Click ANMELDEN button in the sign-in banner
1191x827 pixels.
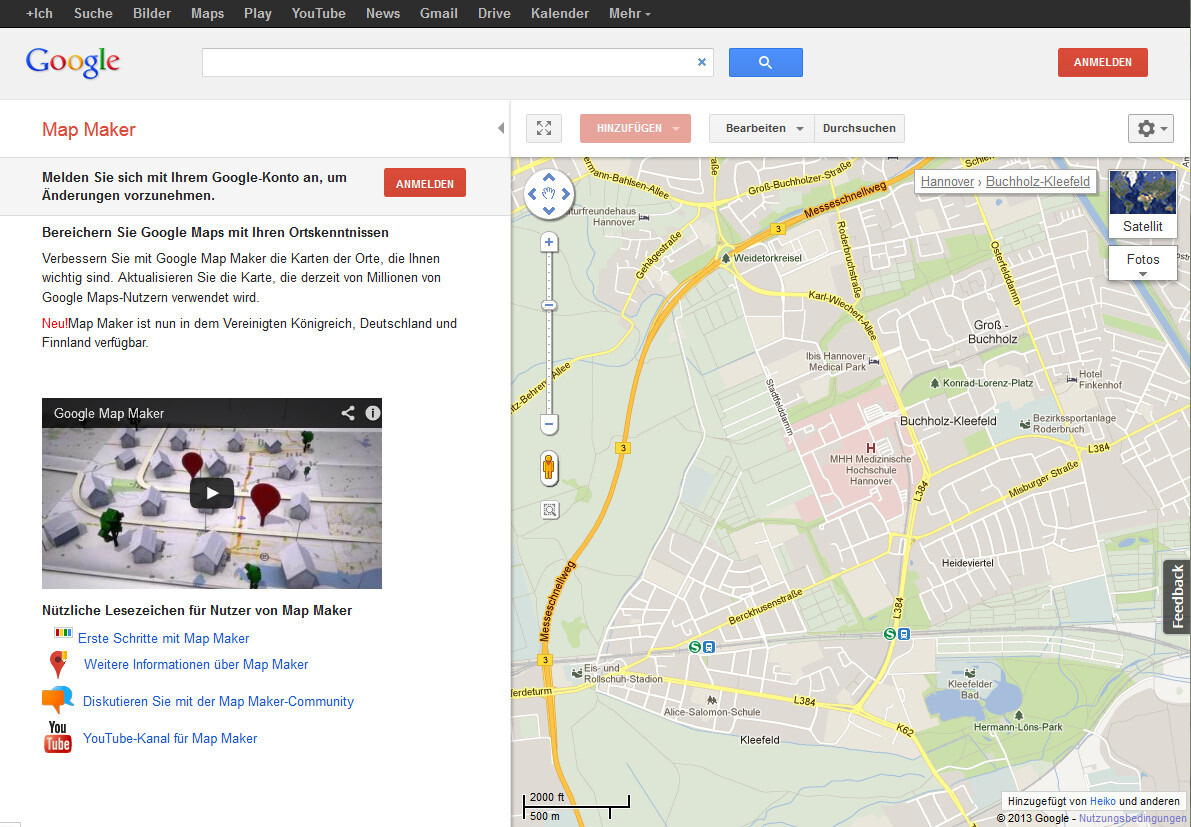click(425, 183)
